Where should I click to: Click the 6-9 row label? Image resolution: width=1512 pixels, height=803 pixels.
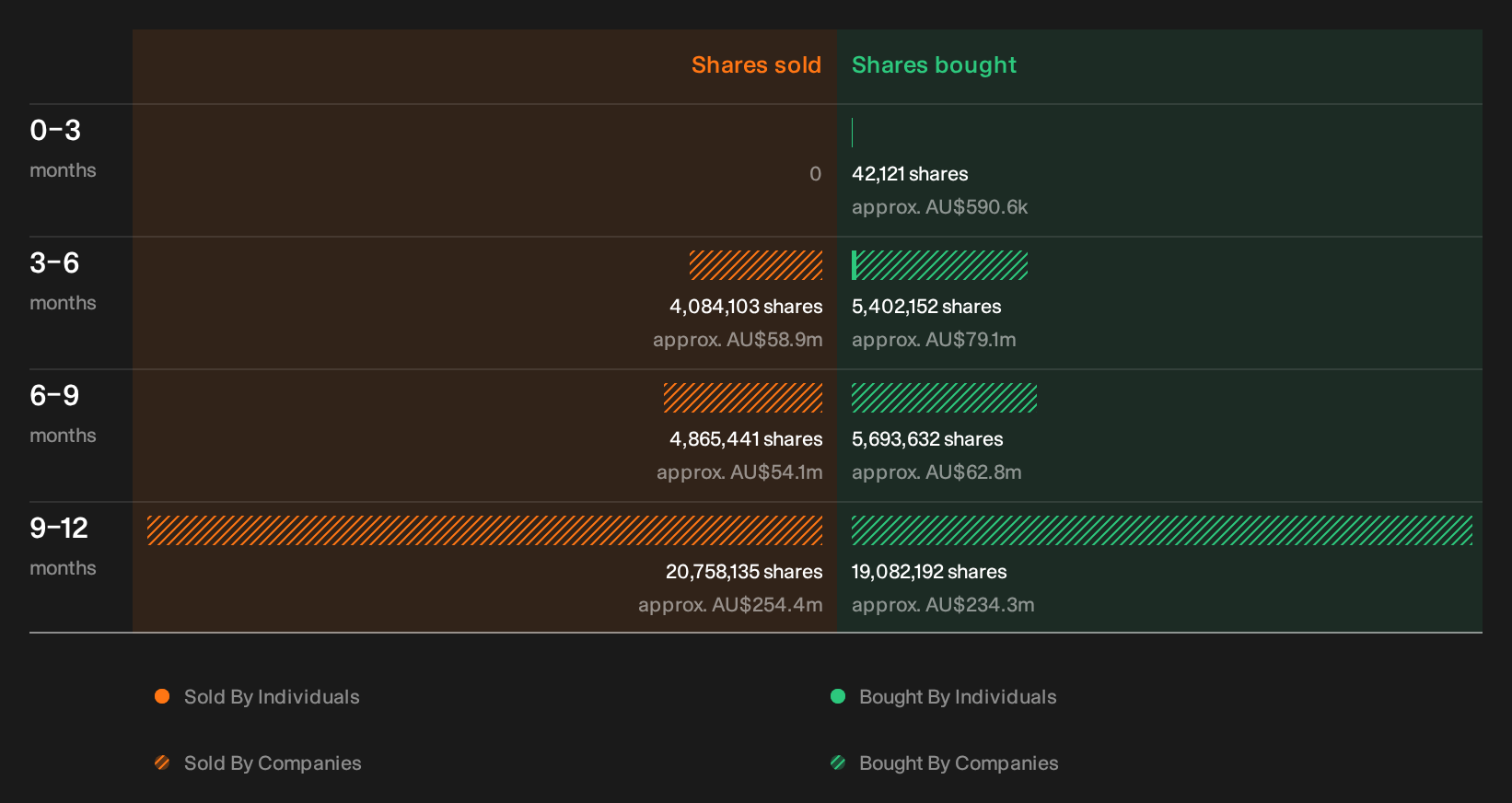(54, 396)
